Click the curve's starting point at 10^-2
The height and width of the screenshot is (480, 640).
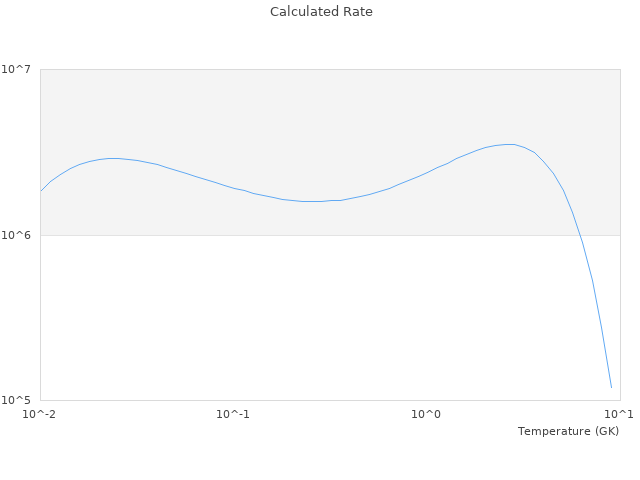[41, 190]
